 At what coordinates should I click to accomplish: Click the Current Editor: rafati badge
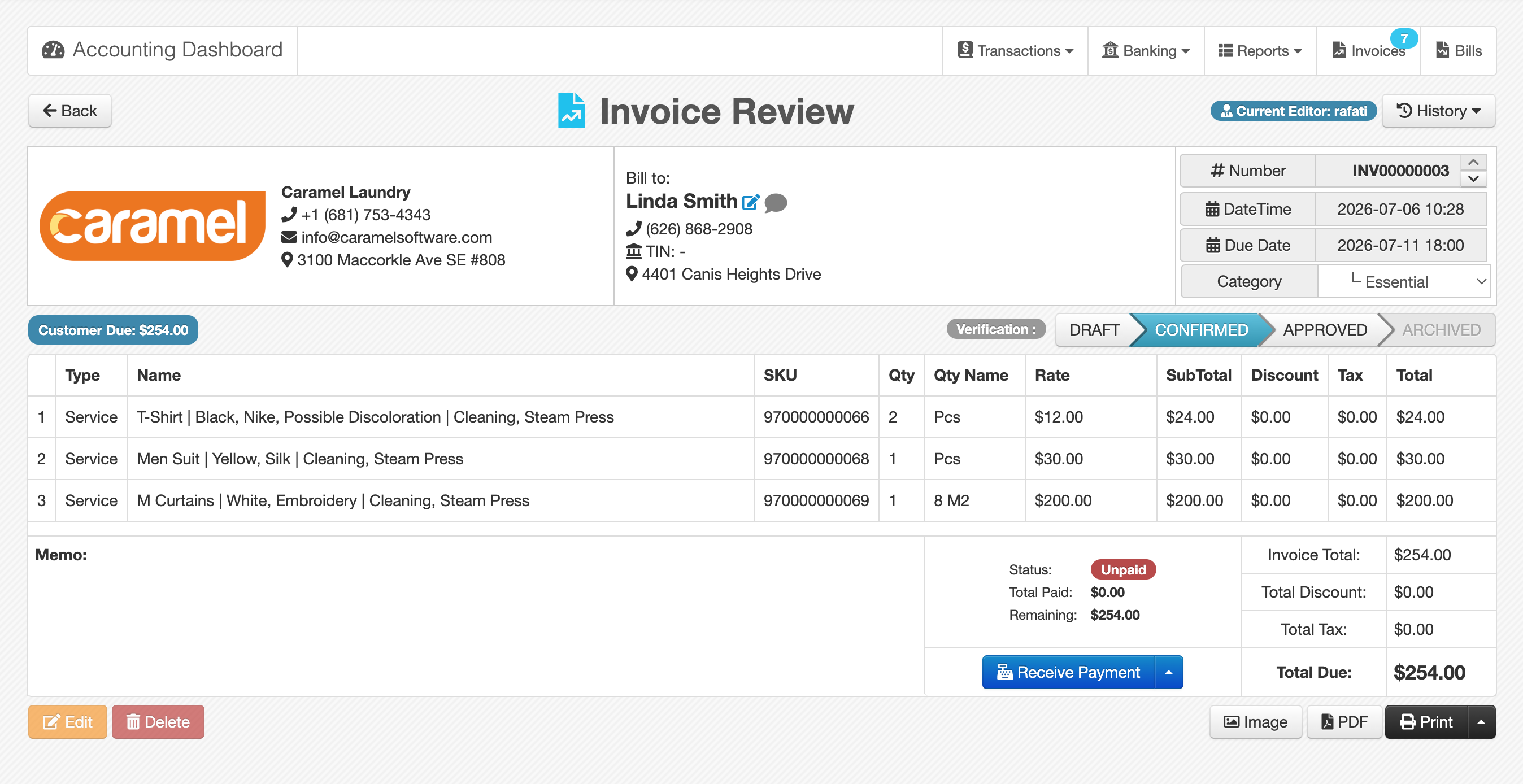tap(1294, 111)
